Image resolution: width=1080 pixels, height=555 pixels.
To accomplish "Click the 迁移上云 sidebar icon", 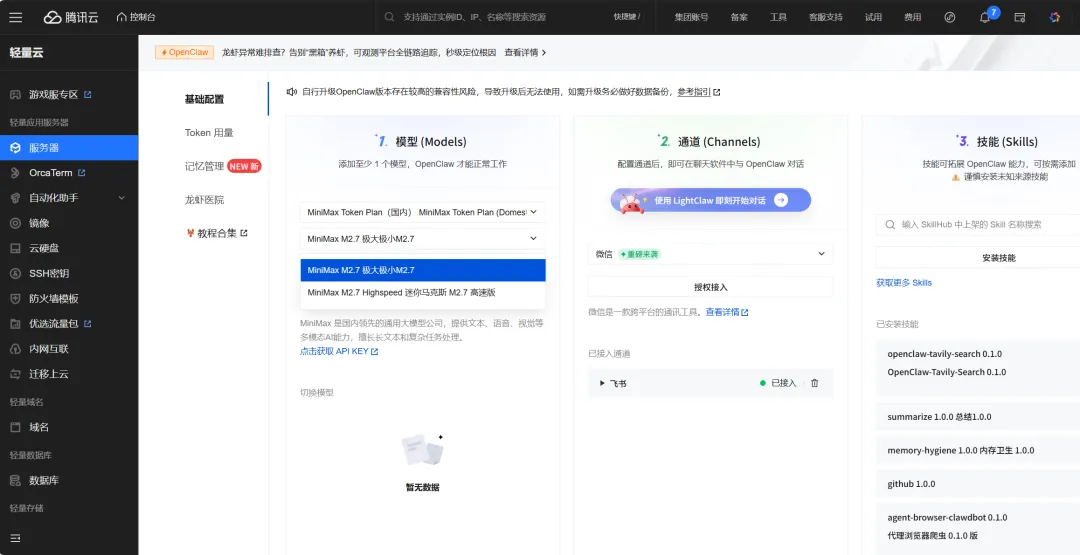I will pyautogui.click(x=15, y=374).
